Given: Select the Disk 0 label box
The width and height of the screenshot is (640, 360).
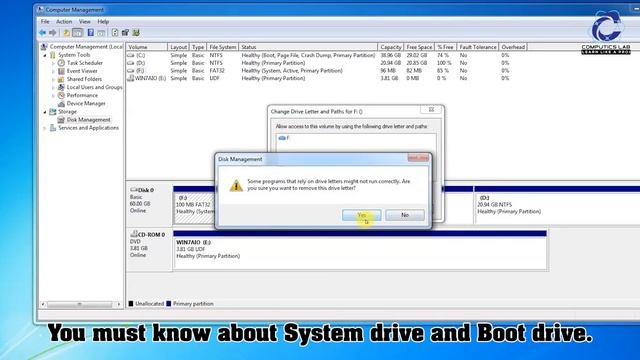Looking at the screenshot, I should (149, 204).
